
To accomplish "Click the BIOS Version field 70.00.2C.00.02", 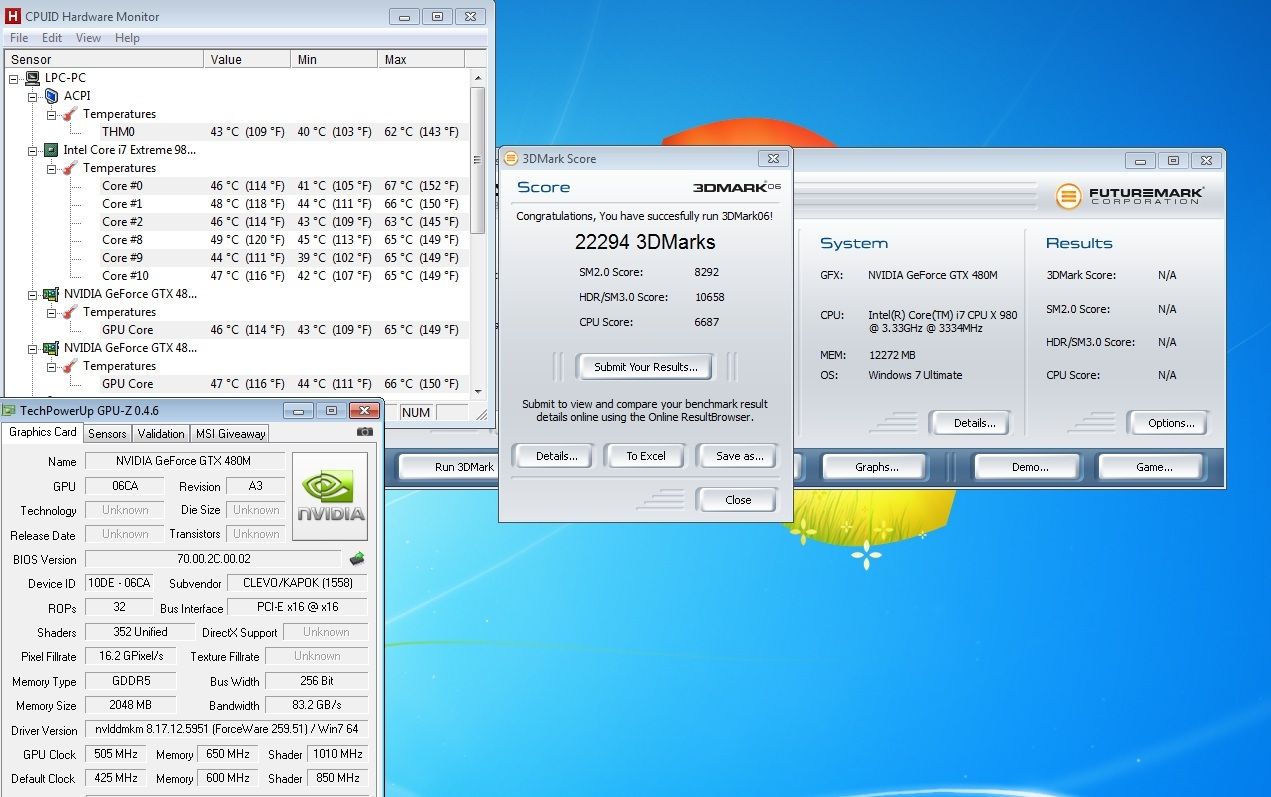I will (213, 560).
